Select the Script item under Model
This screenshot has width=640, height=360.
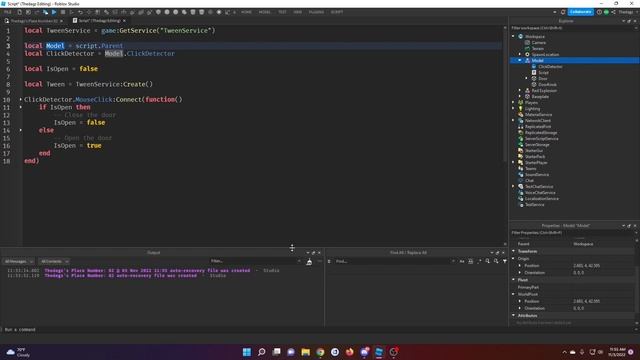543,73
